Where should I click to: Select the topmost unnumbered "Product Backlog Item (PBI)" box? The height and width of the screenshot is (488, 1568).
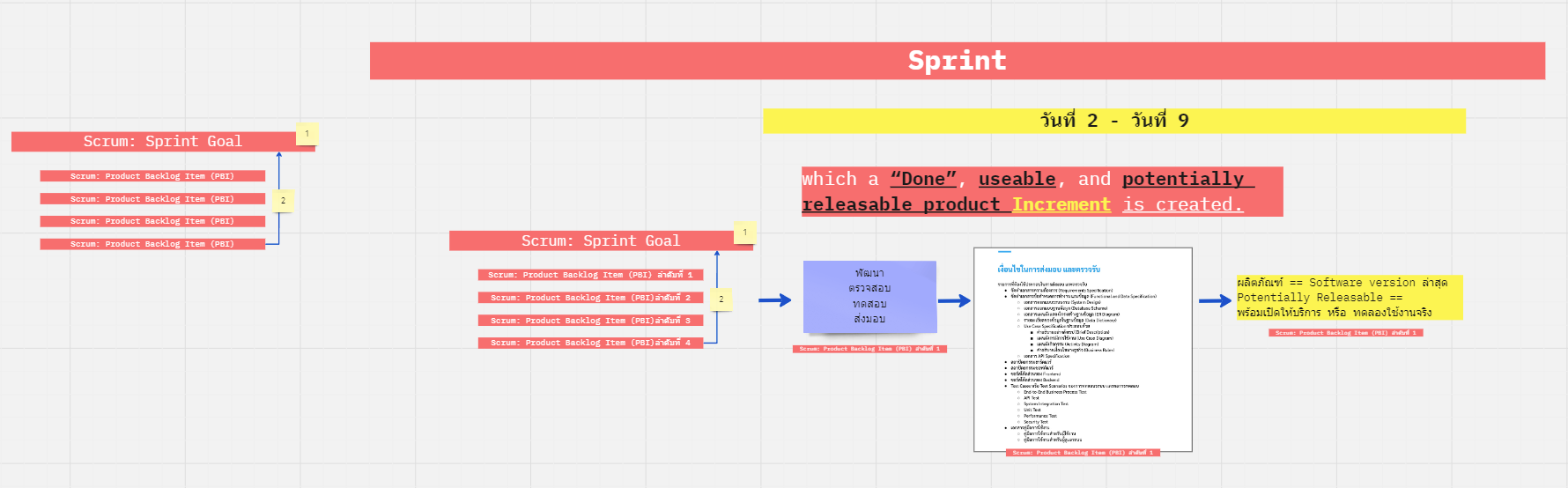click(152, 176)
